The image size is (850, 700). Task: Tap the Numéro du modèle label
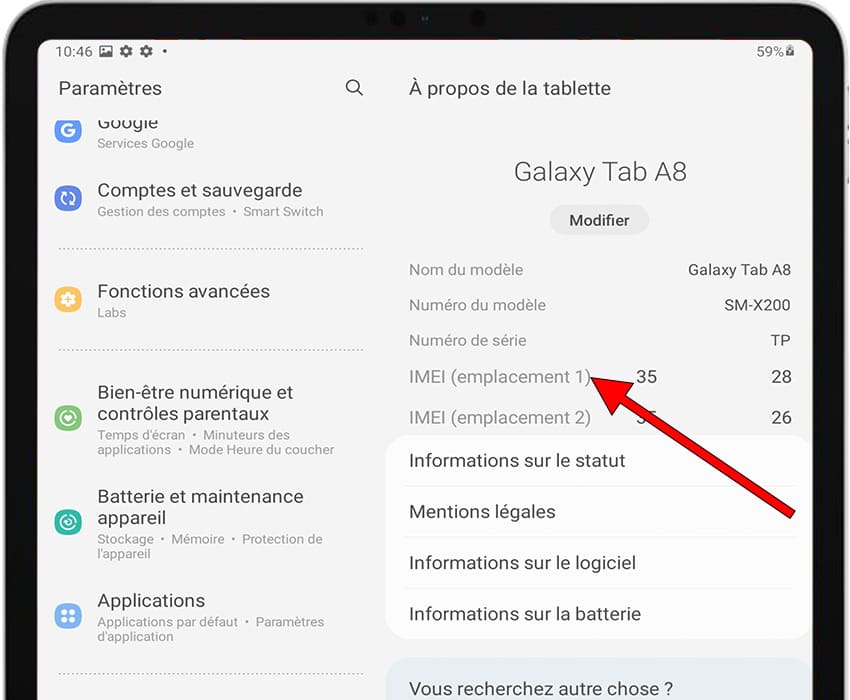478,305
